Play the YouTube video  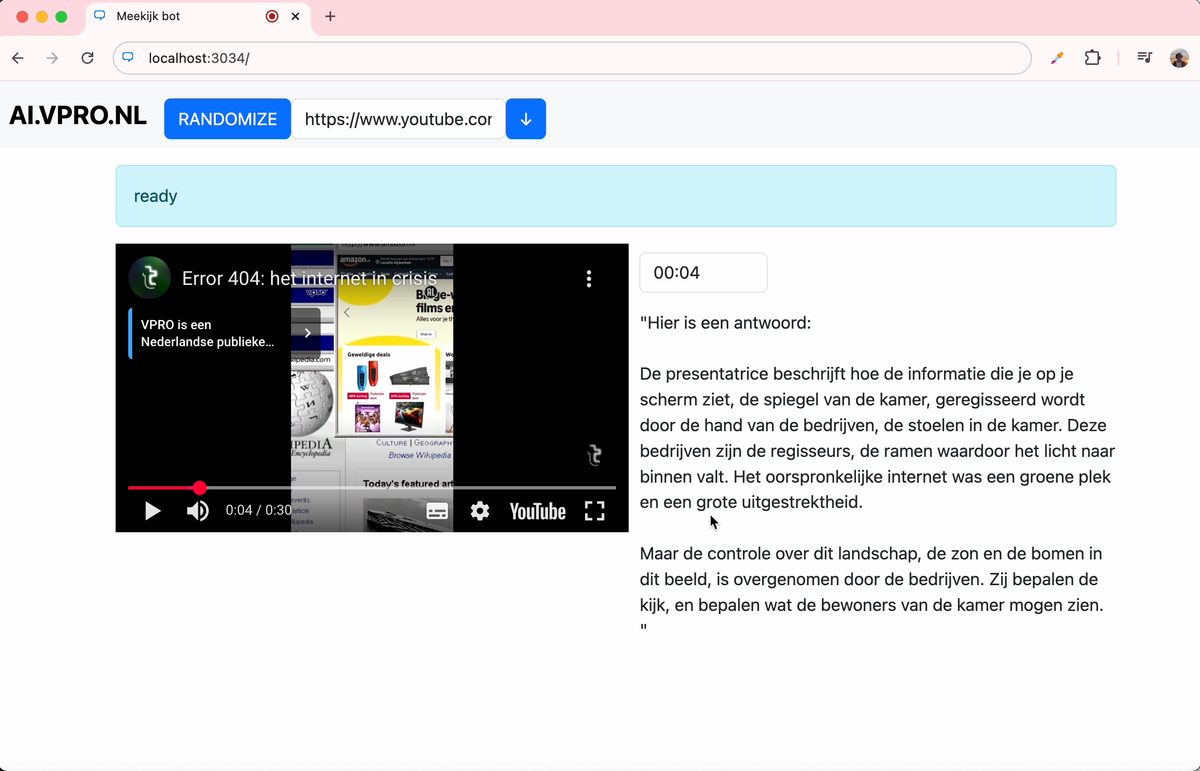click(x=153, y=511)
